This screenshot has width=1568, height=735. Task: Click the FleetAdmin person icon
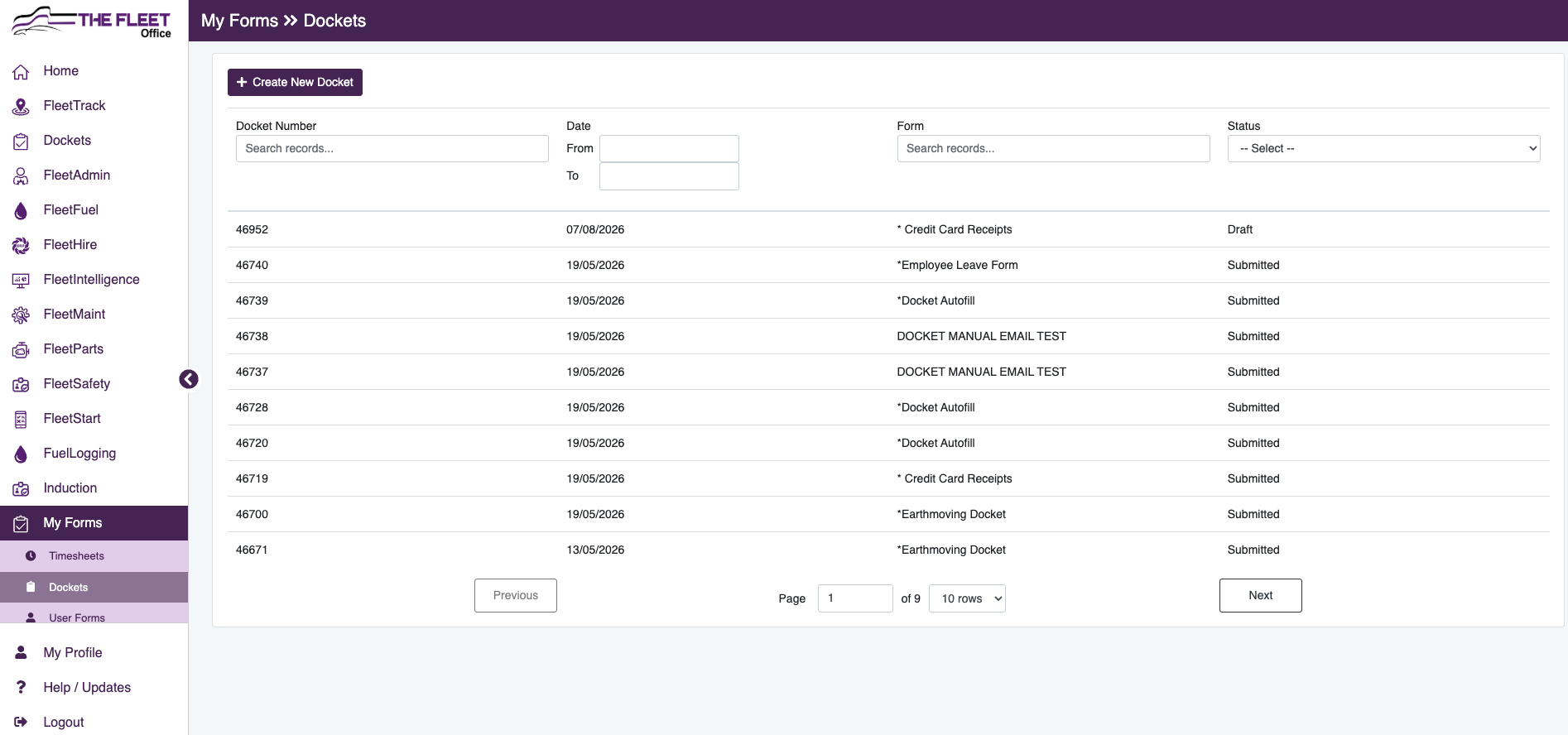tap(21, 176)
